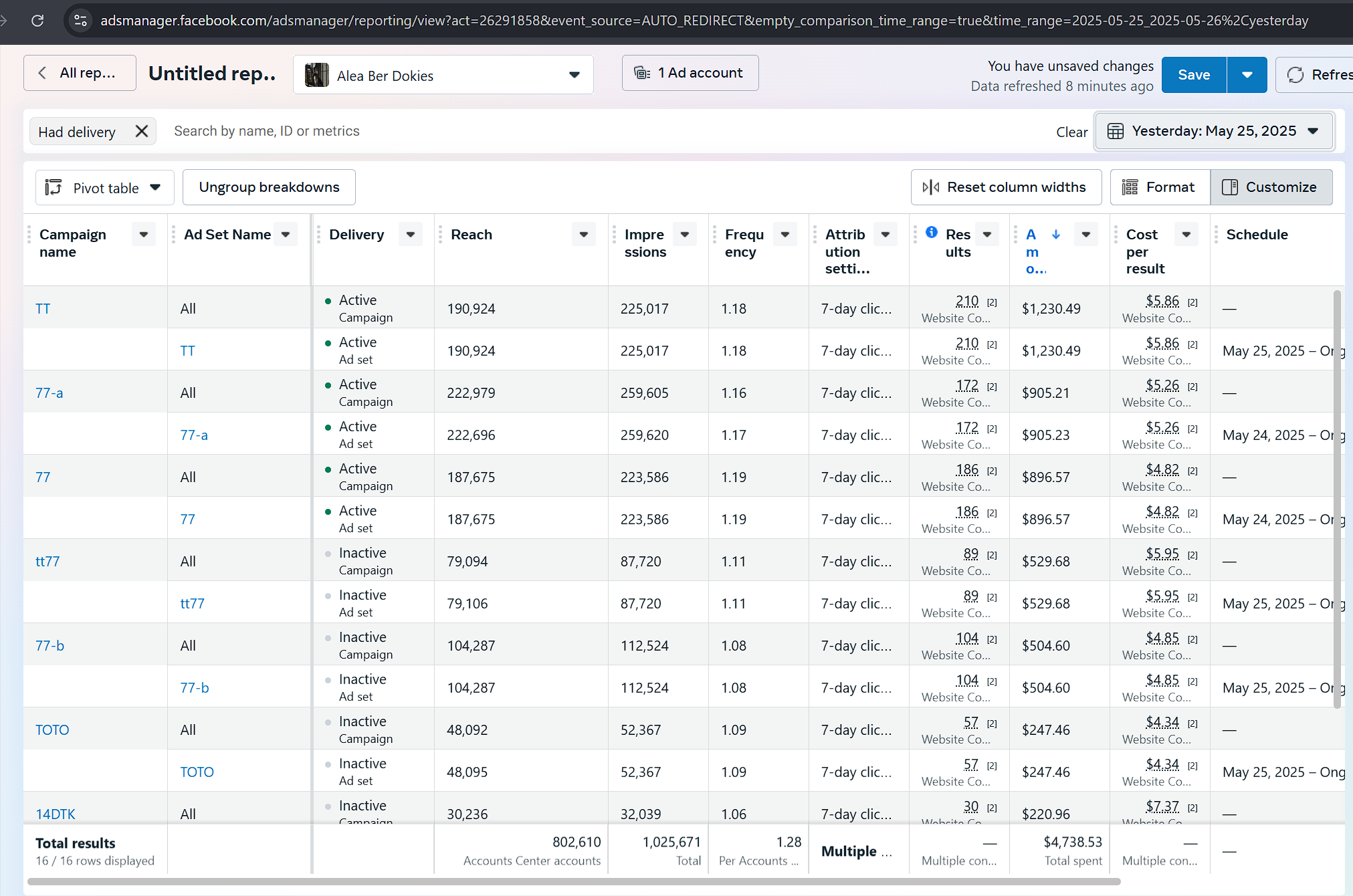The image size is (1353, 896).
Task: Click the Clear filters link
Action: click(x=1071, y=132)
